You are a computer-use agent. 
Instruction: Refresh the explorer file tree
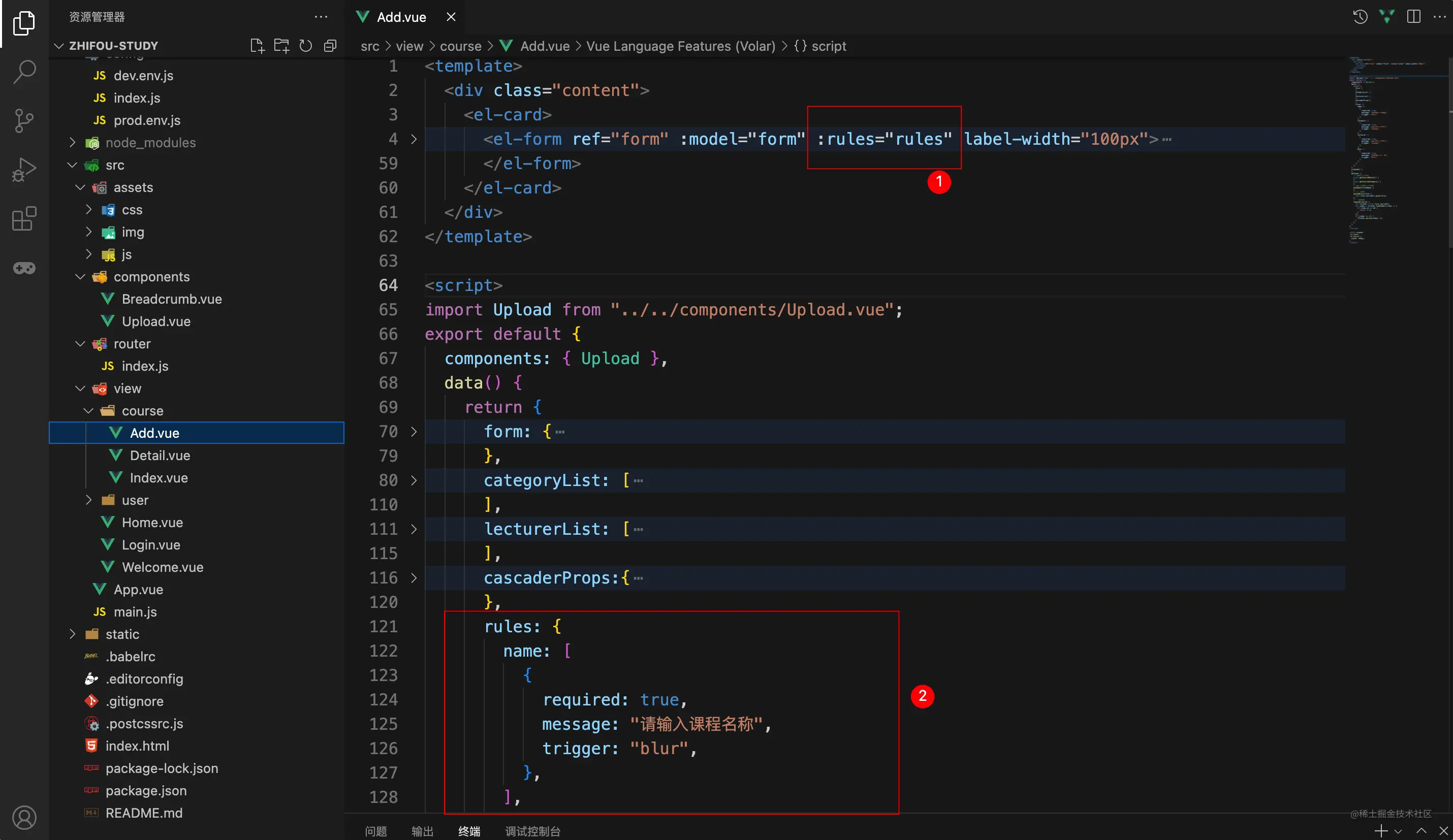pos(306,46)
